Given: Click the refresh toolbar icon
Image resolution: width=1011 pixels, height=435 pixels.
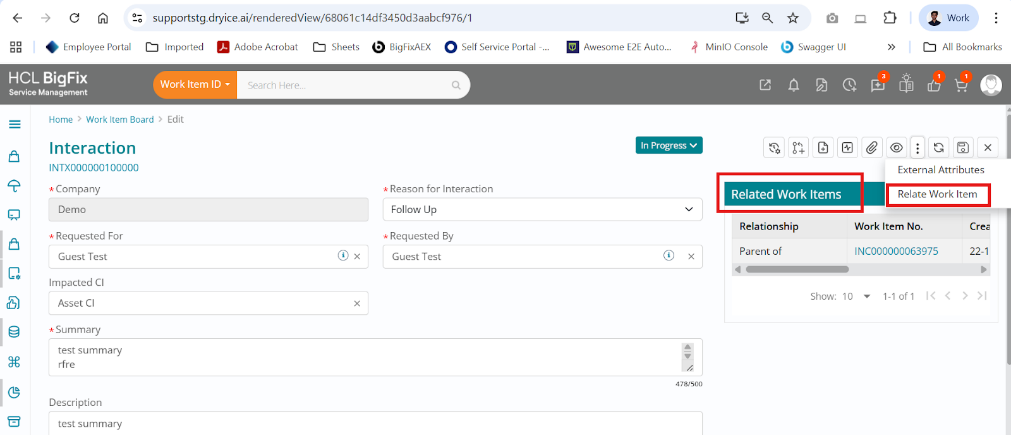Looking at the screenshot, I should coord(939,148).
